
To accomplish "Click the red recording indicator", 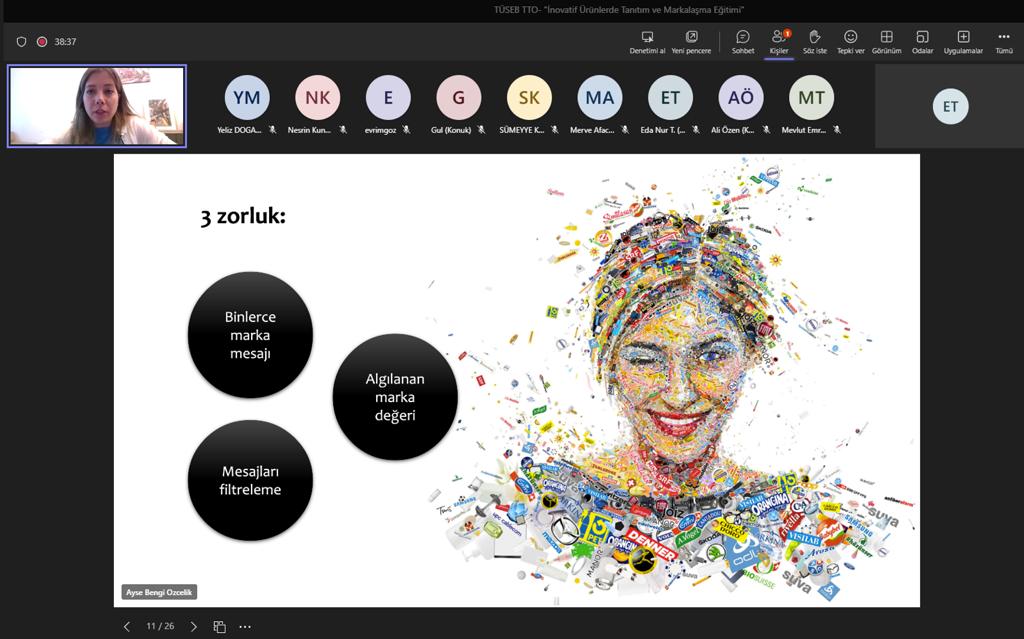I will coord(42,42).
